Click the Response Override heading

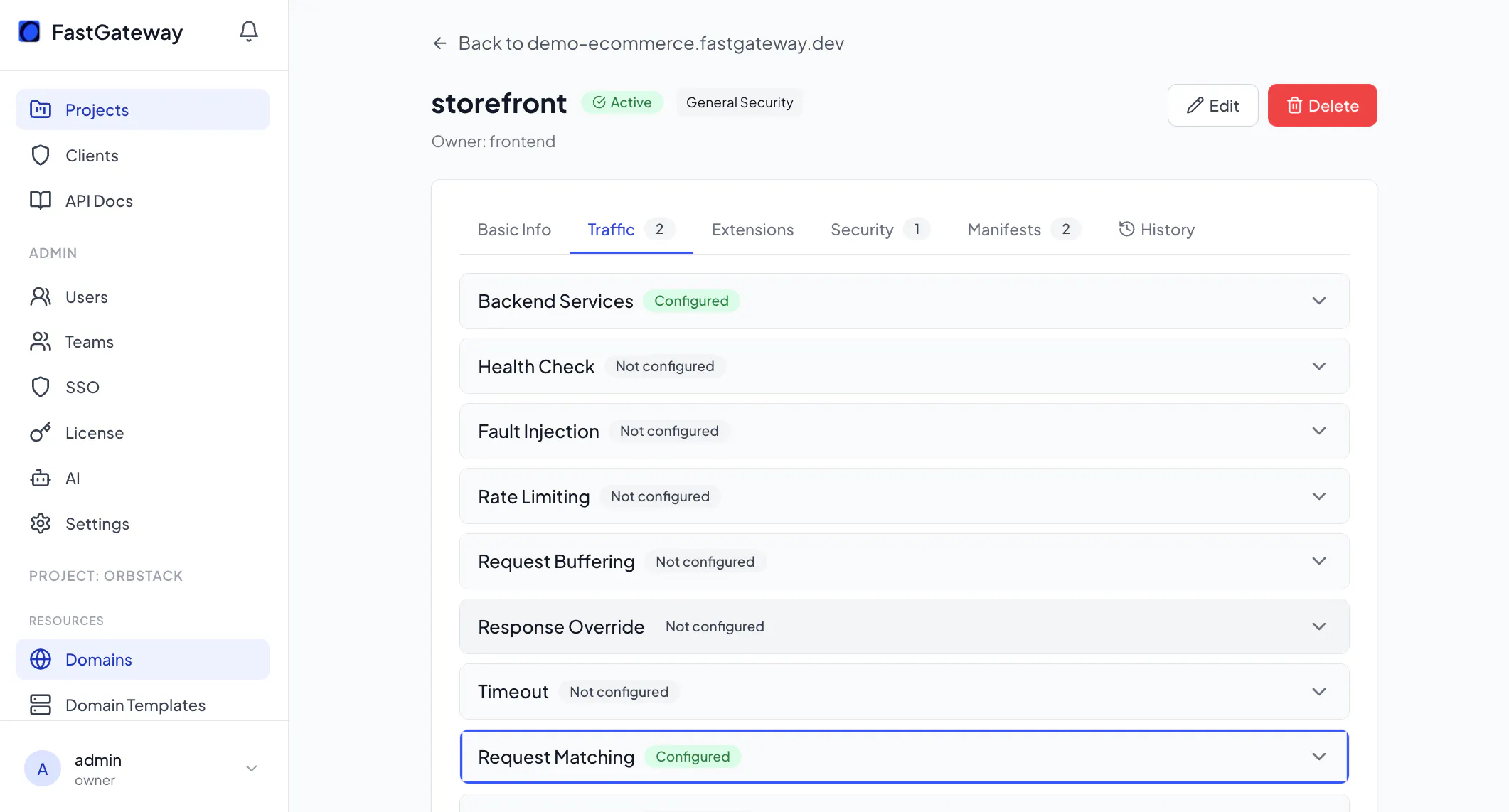point(561,626)
